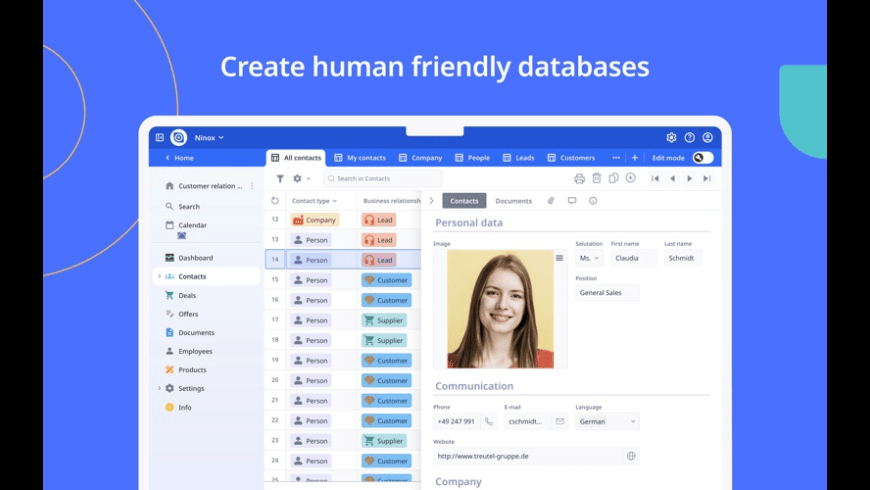Switch to the All contacts tab
Image resolution: width=870 pixels, height=490 pixels.
coord(296,158)
